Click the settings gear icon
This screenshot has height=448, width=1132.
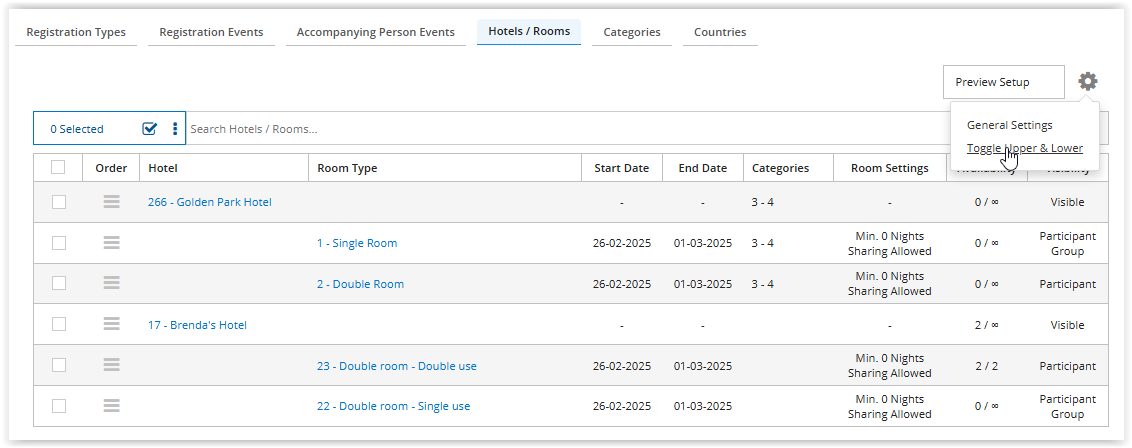point(1087,82)
